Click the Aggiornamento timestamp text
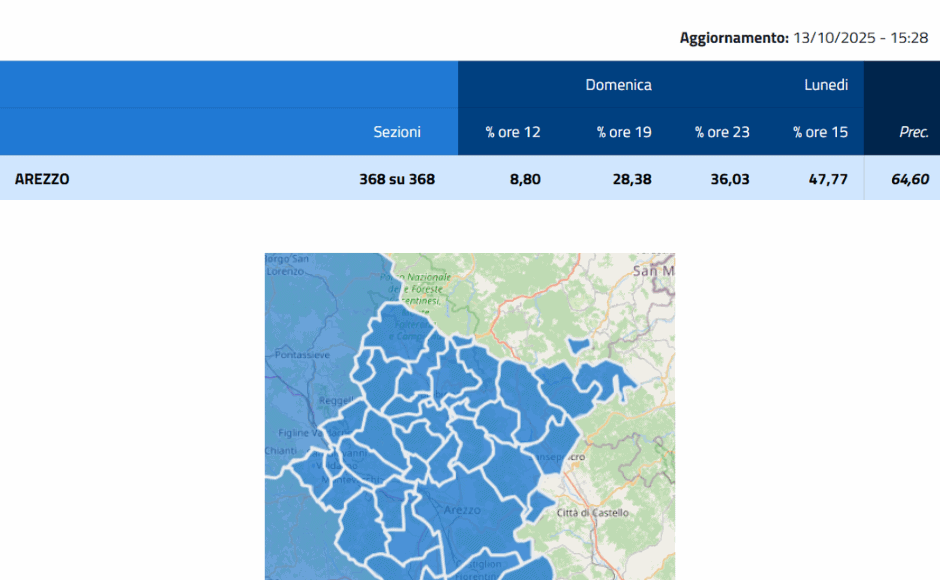Viewport: 940px width, 580px height. (803, 38)
